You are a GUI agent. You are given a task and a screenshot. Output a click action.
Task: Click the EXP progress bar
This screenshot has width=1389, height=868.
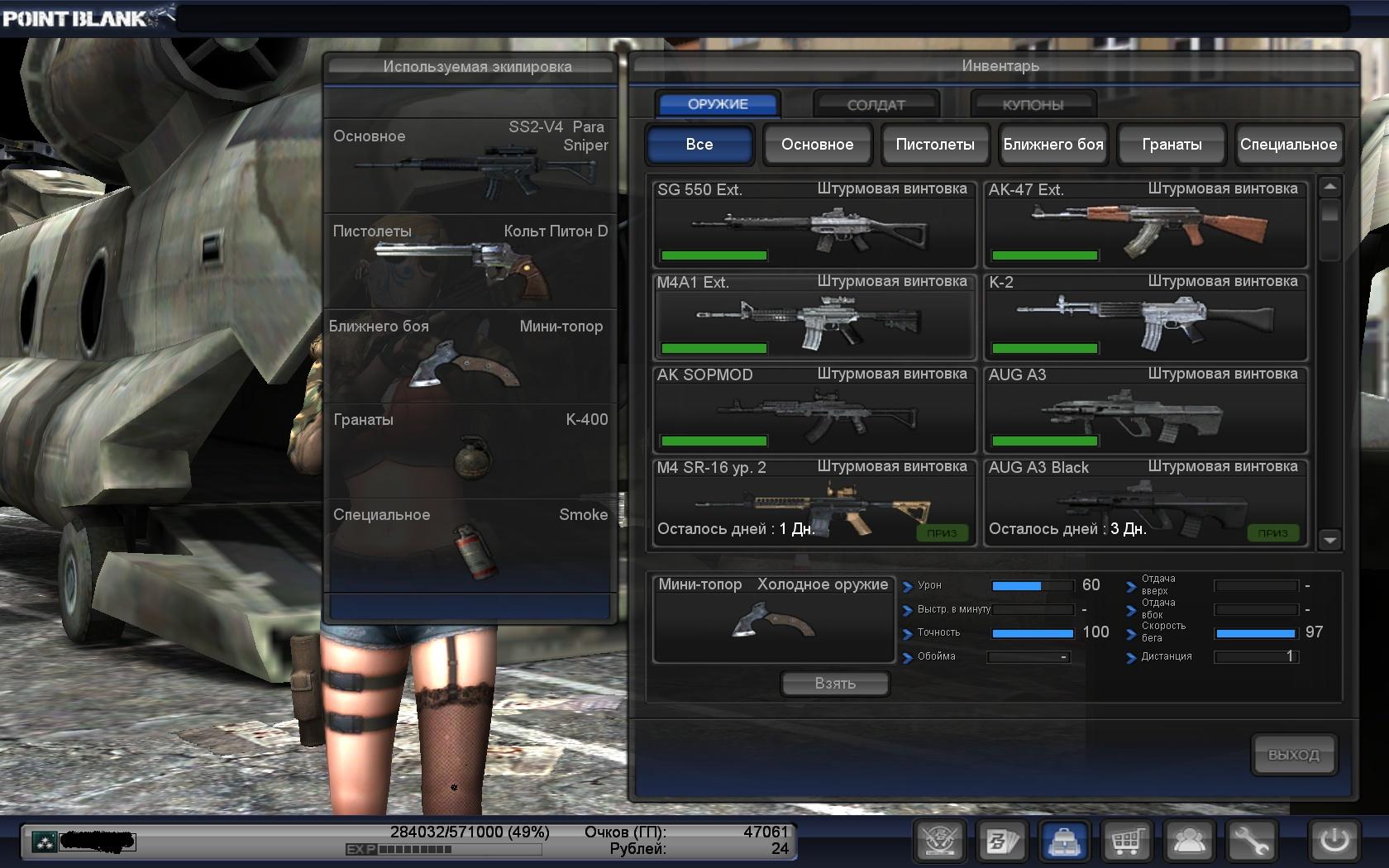pos(443,849)
